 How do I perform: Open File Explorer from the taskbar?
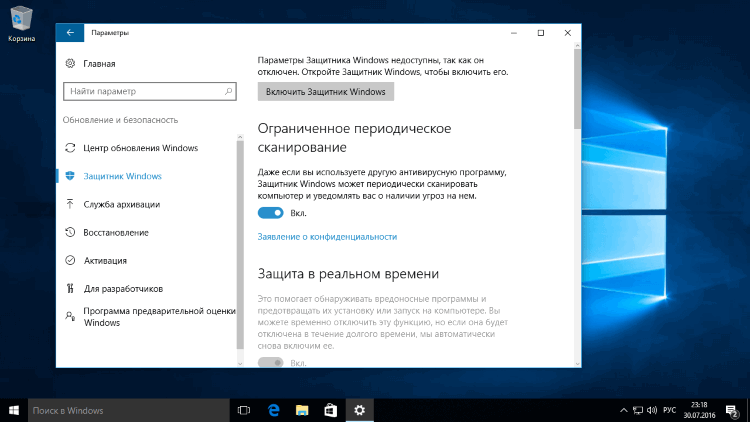(x=302, y=411)
